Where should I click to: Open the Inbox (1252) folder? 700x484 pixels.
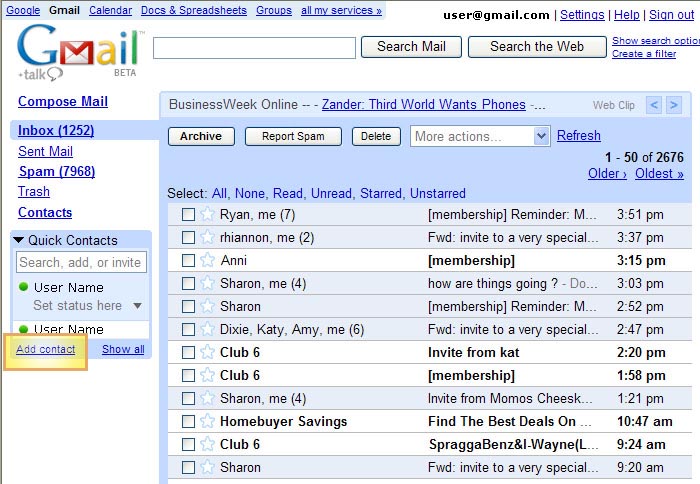coord(56,130)
